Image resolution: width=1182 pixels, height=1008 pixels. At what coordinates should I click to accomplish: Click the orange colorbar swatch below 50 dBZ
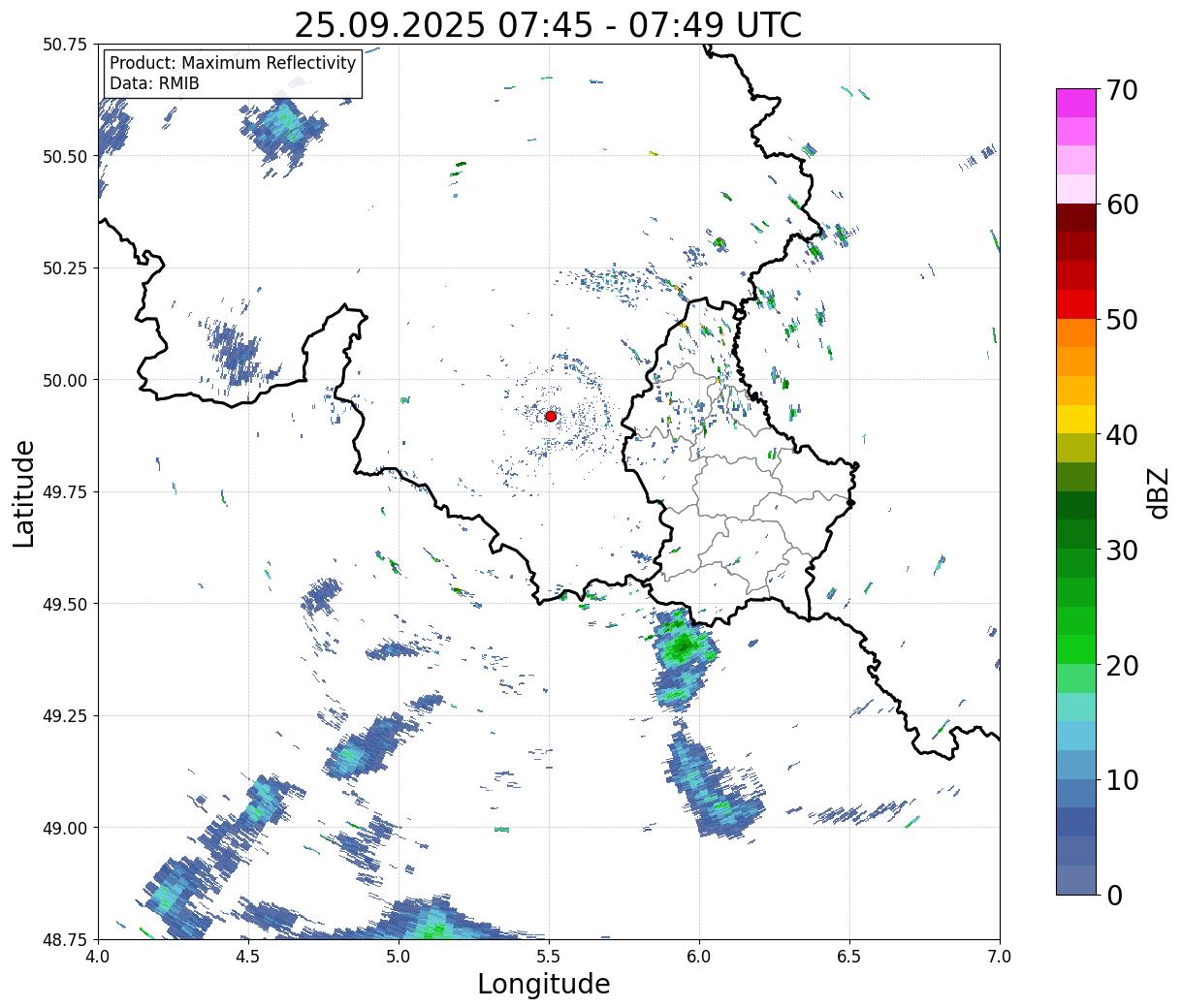tap(1075, 332)
